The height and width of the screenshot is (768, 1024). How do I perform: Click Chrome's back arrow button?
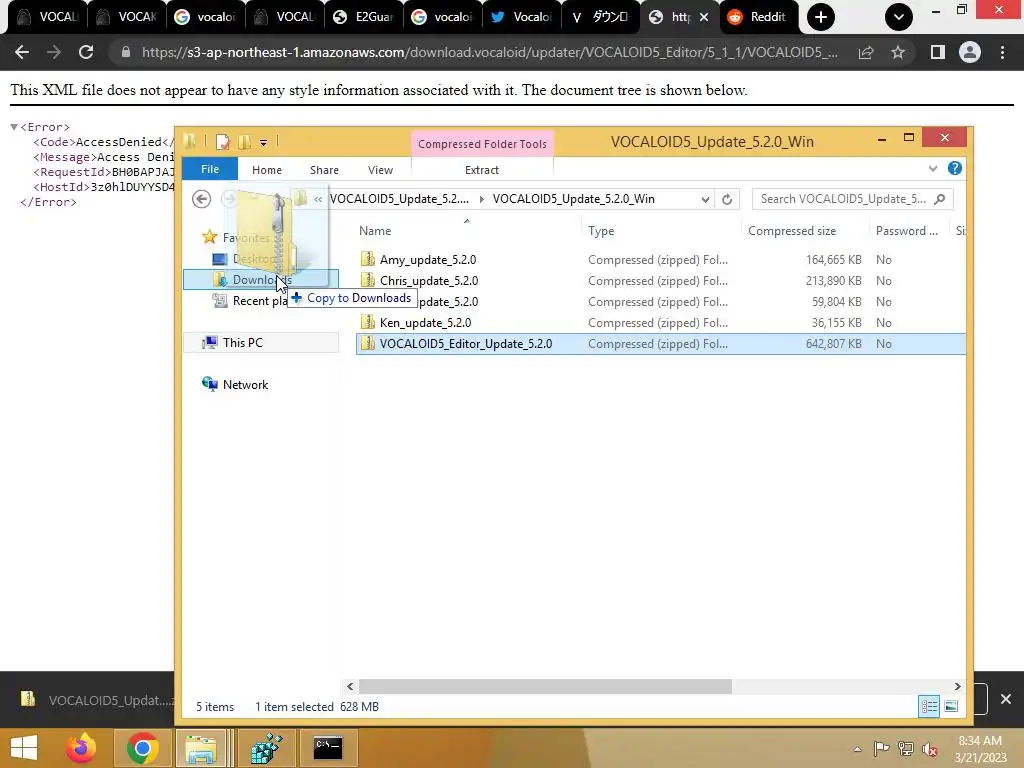point(22,52)
